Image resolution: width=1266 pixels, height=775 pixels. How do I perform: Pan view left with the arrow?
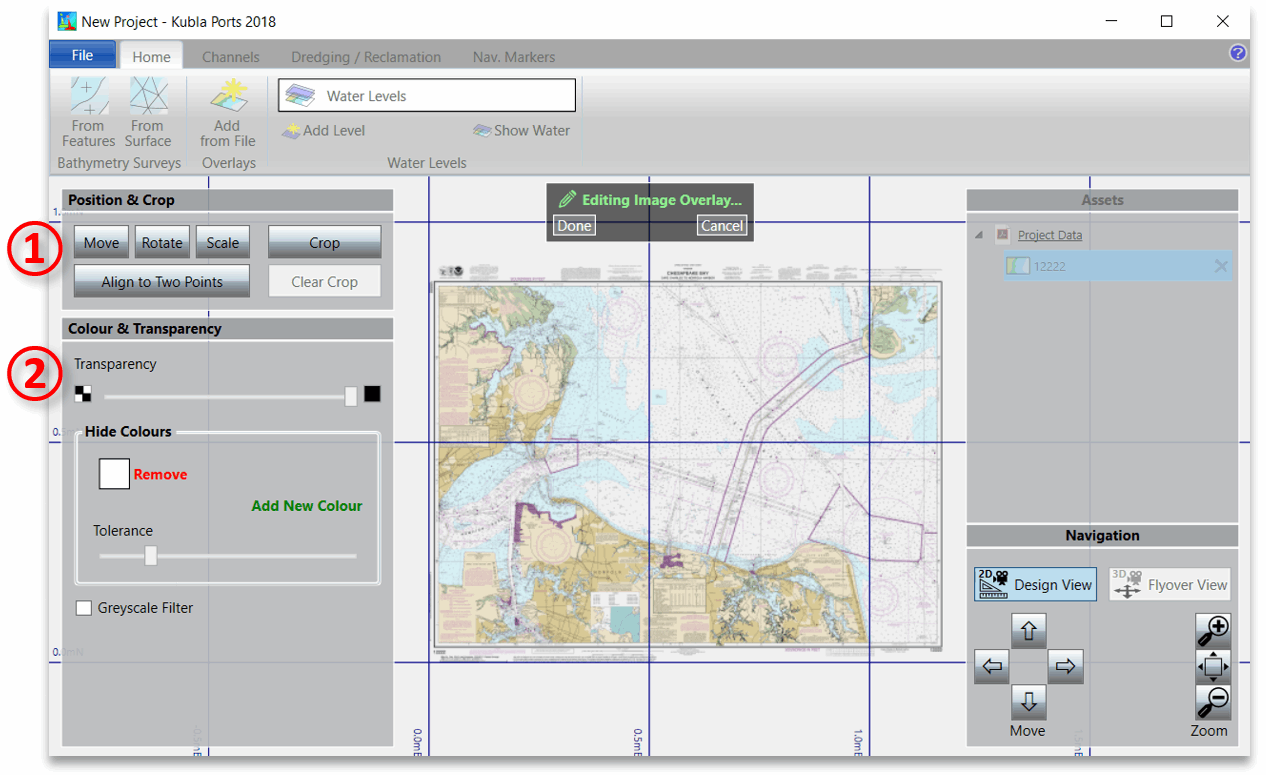tap(992, 666)
